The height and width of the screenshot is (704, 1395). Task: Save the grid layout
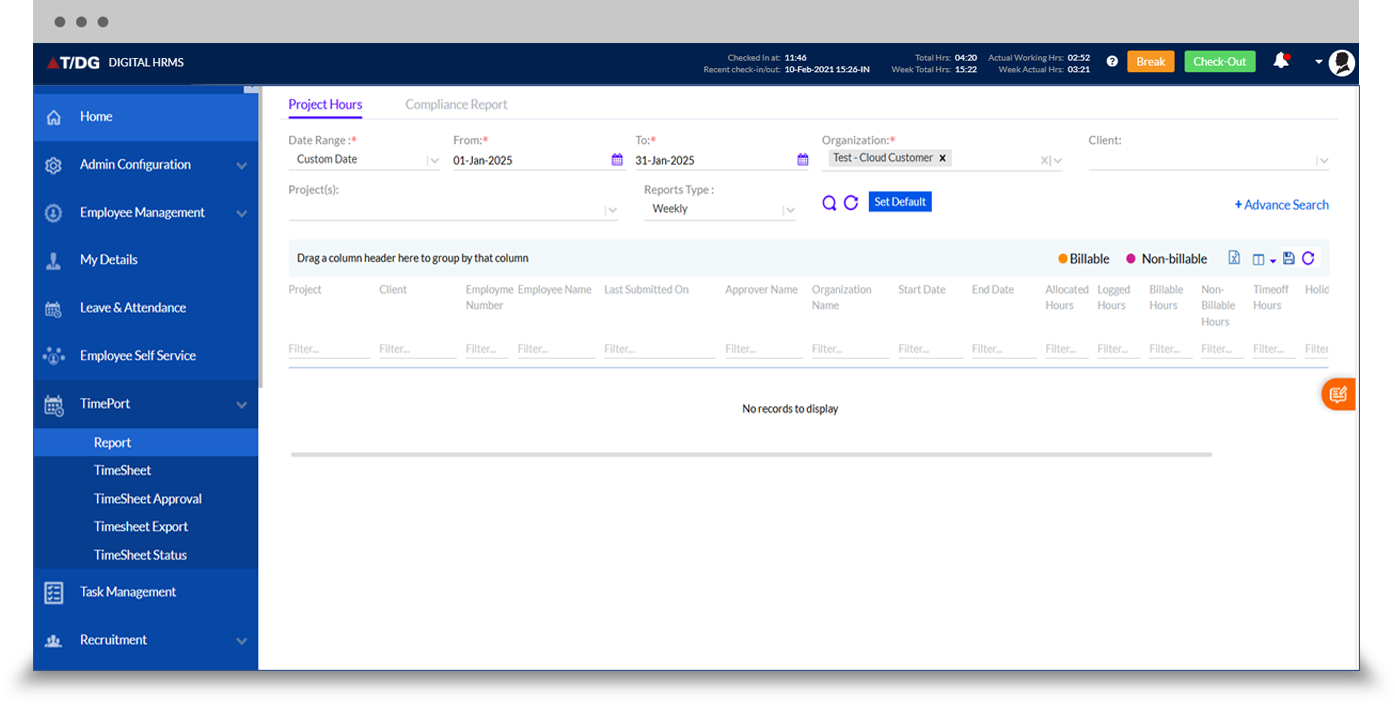point(1288,258)
